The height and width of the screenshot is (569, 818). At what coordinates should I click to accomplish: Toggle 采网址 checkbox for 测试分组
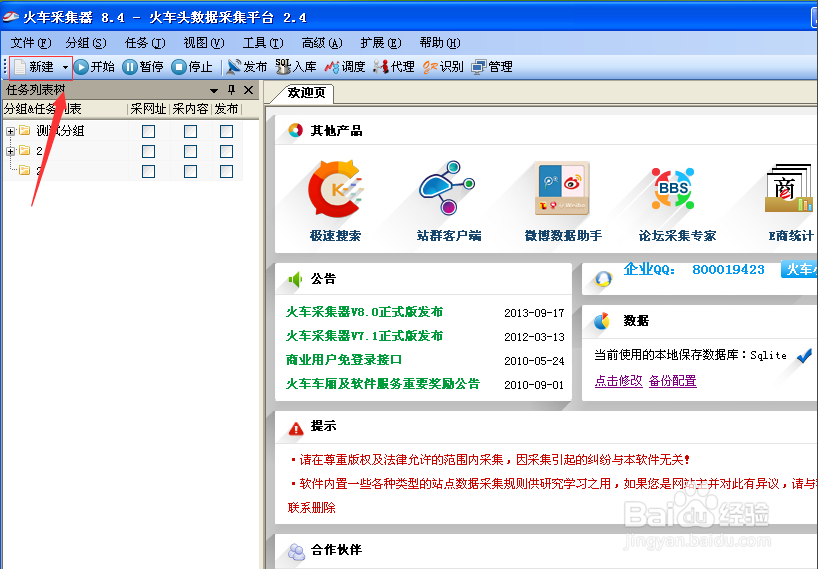click(x=149, y=131)
